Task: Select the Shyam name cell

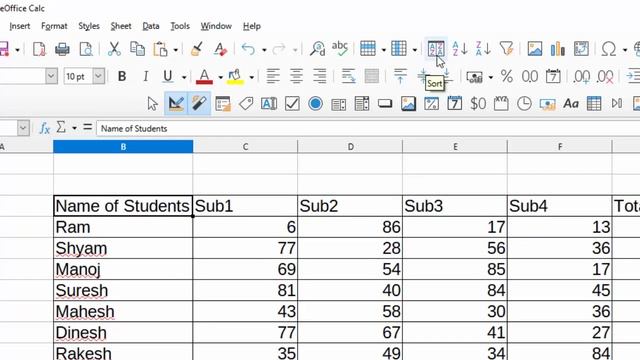Action: (123, 248)
